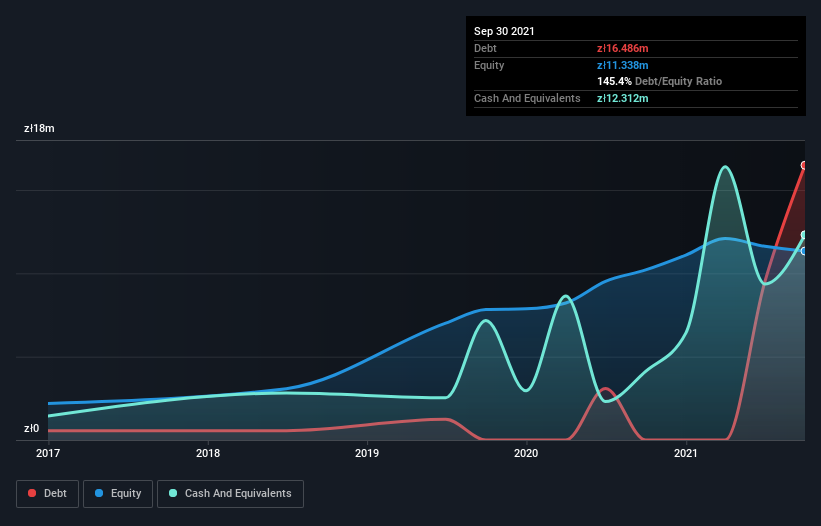Click the 2021 x-axis label
Screen dimensions: 821x526
tap(685, 453)
